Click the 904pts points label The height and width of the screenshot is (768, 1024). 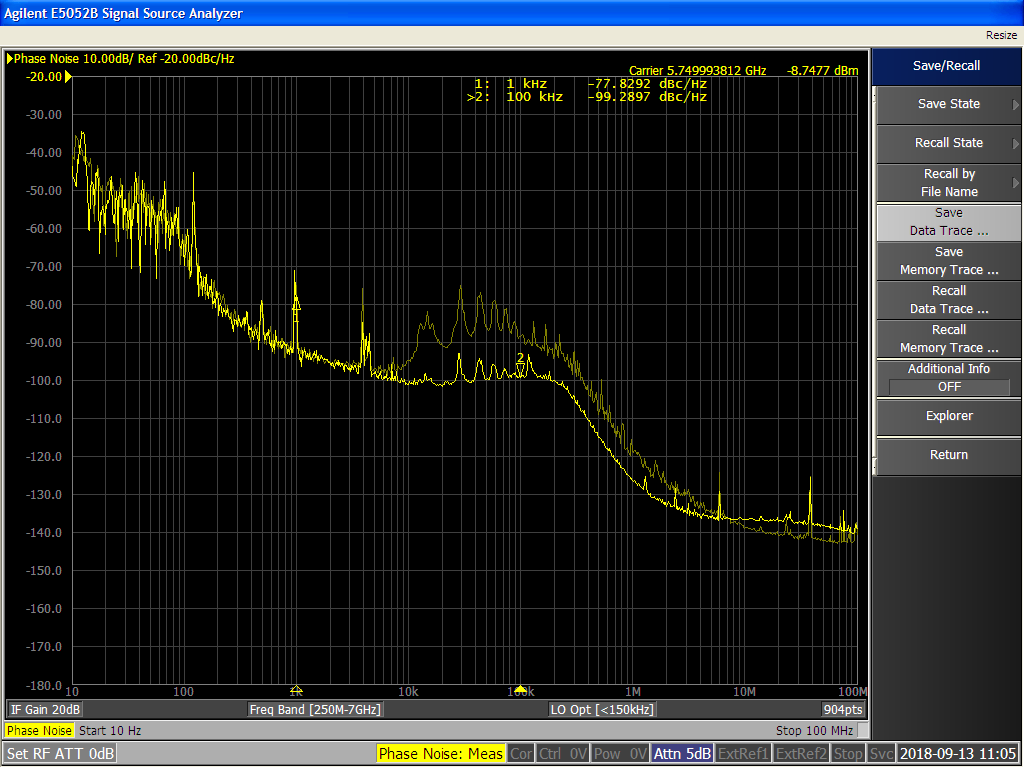point(843,710)
